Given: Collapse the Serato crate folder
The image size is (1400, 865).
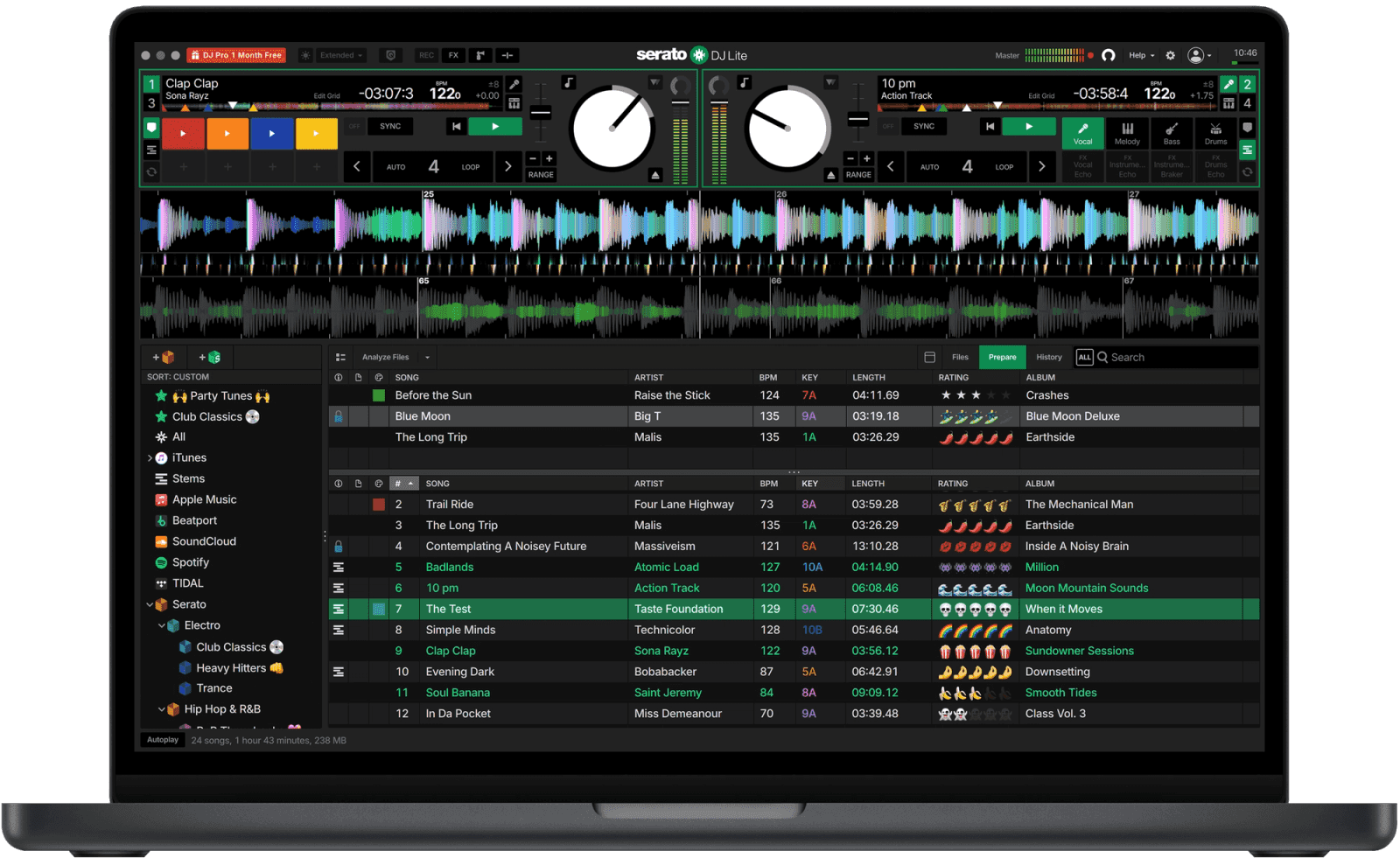Looking at the screenshot, I should pos(150,604).
